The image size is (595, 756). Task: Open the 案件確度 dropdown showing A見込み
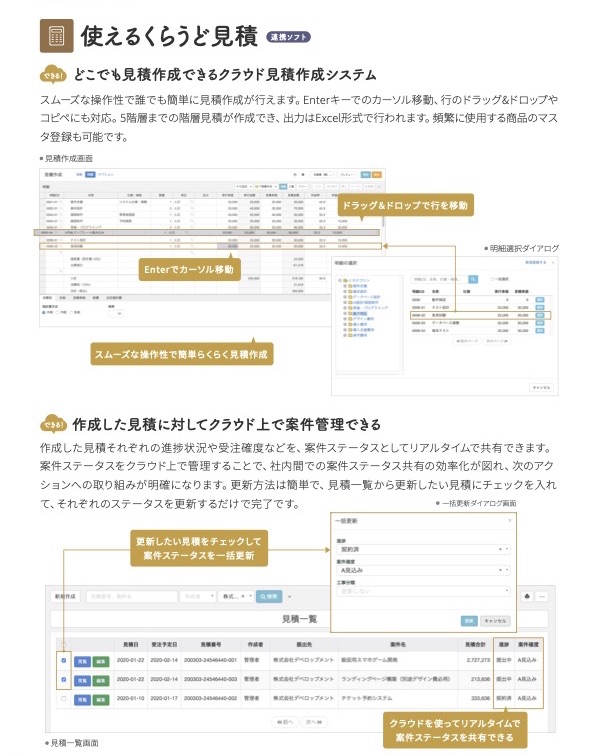coord(423,570)
